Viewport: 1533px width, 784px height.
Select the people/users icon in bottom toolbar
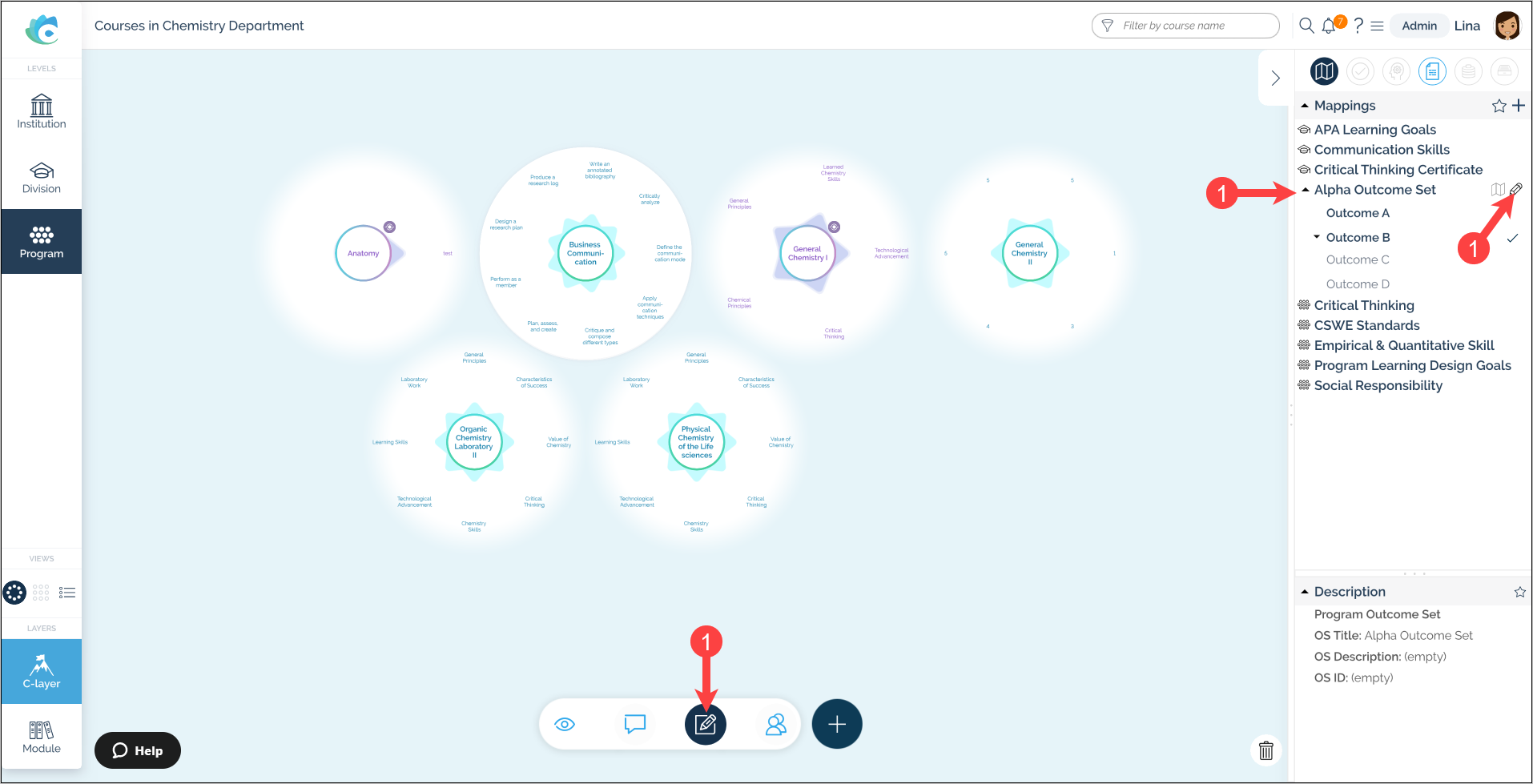775,725
